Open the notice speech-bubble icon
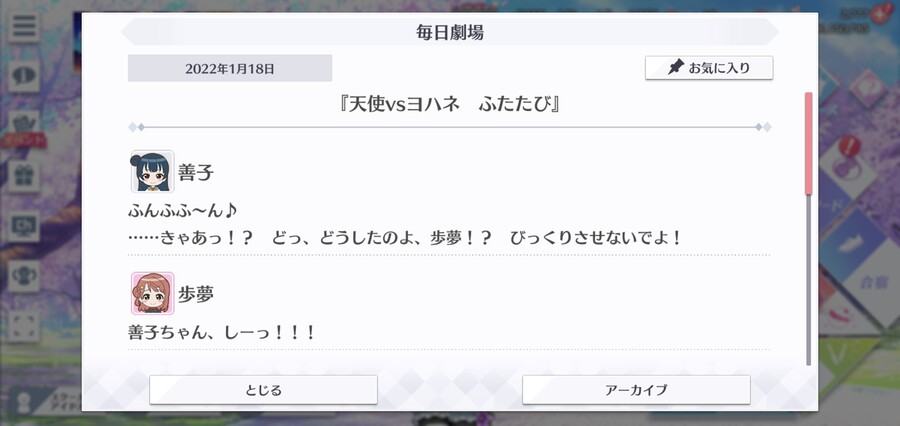Viewport: 900px width, 426px height. pos(24,75)
